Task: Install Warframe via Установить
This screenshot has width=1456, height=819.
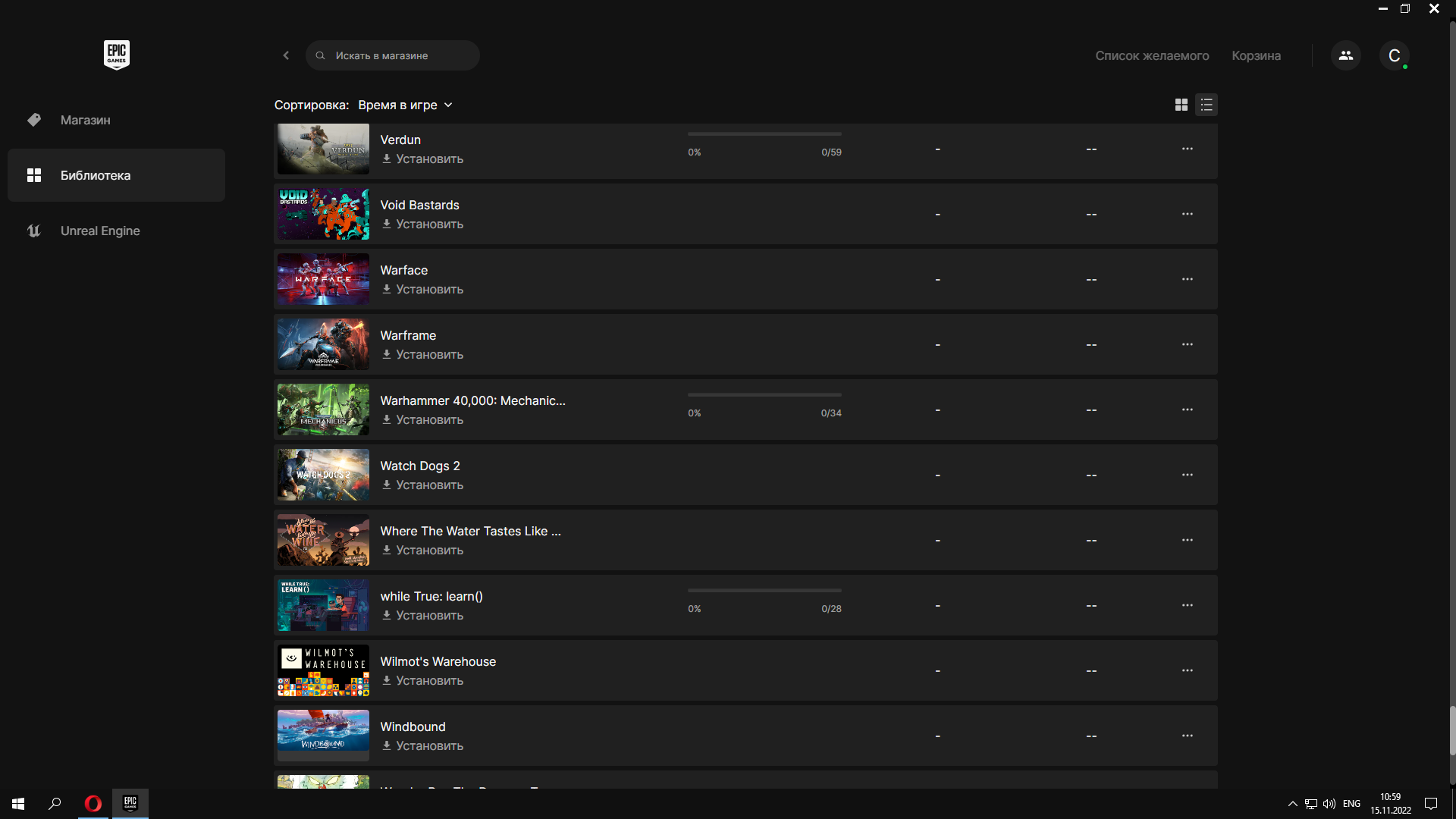Action: [422, 355]
